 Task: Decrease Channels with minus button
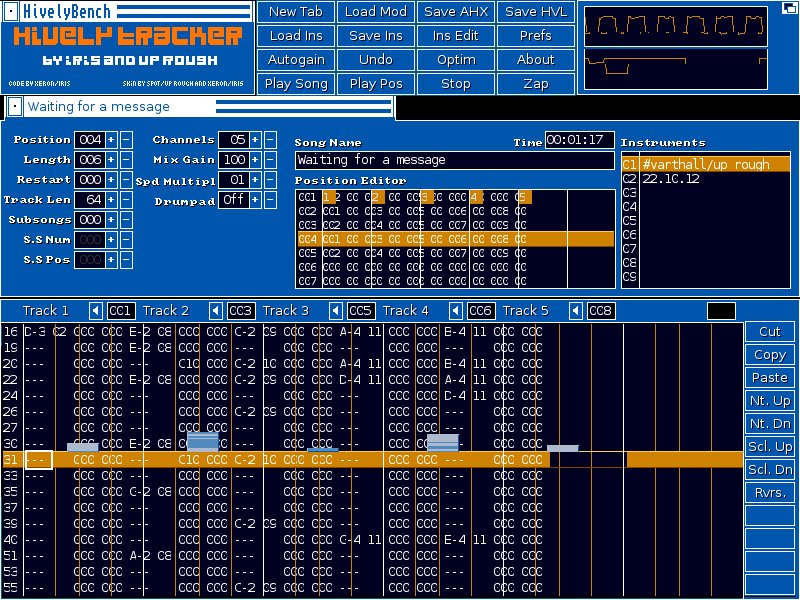271,139
